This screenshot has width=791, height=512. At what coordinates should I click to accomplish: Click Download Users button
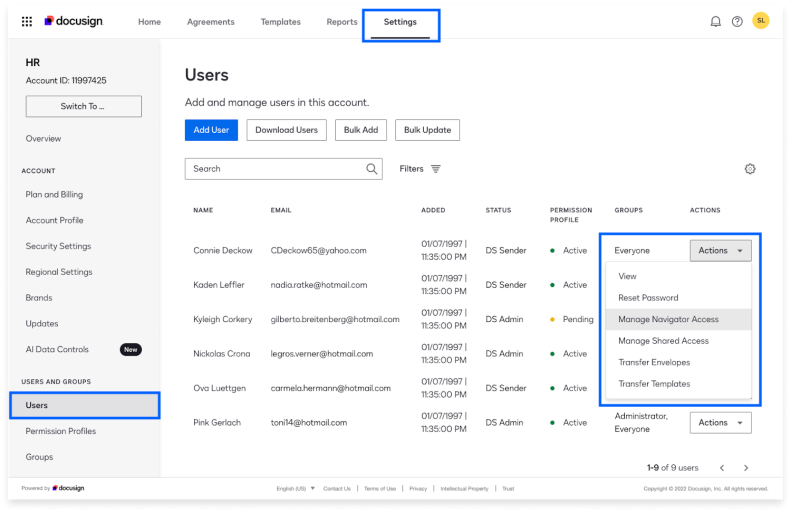tap(287, 130)
